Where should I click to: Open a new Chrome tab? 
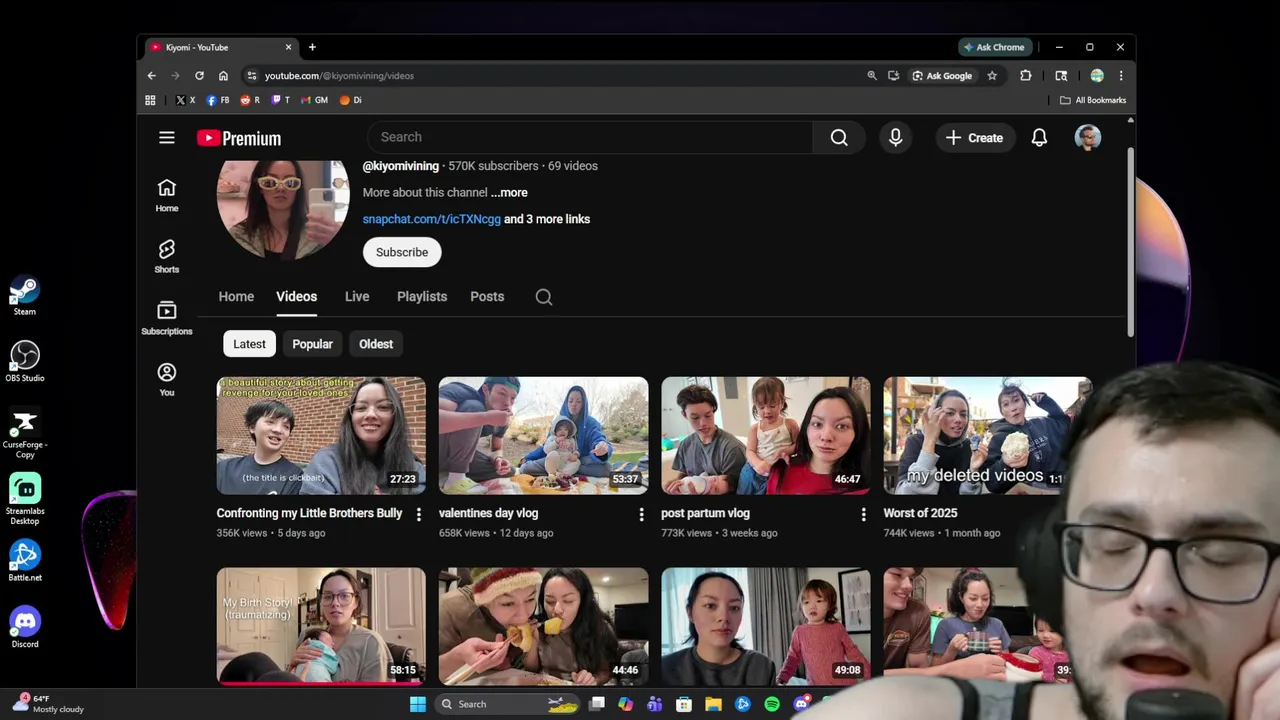tap(312, 47)
